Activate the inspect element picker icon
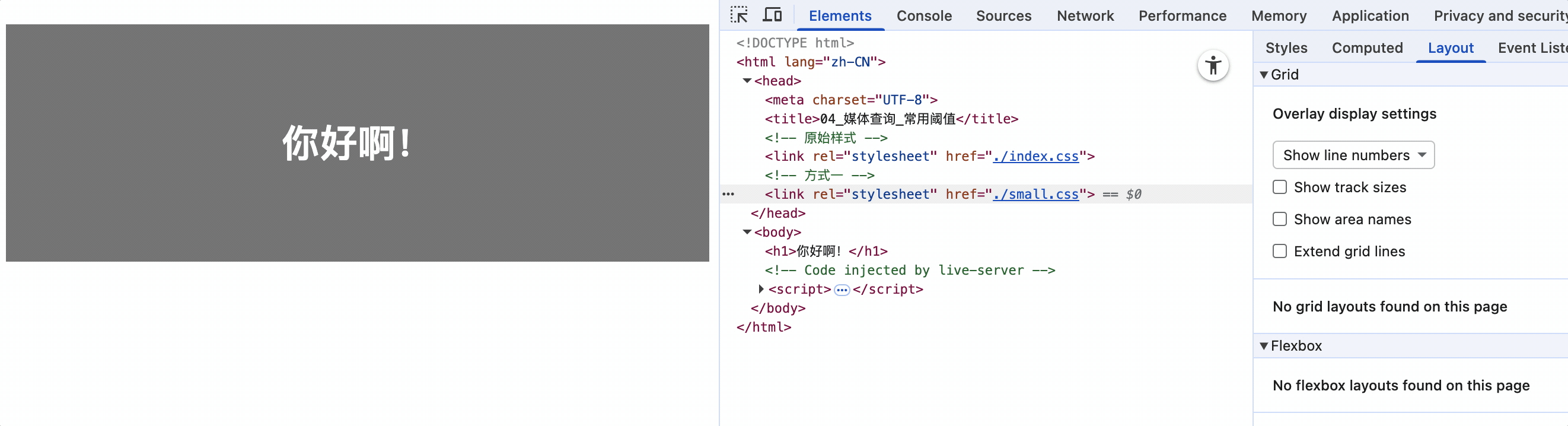 739,15
